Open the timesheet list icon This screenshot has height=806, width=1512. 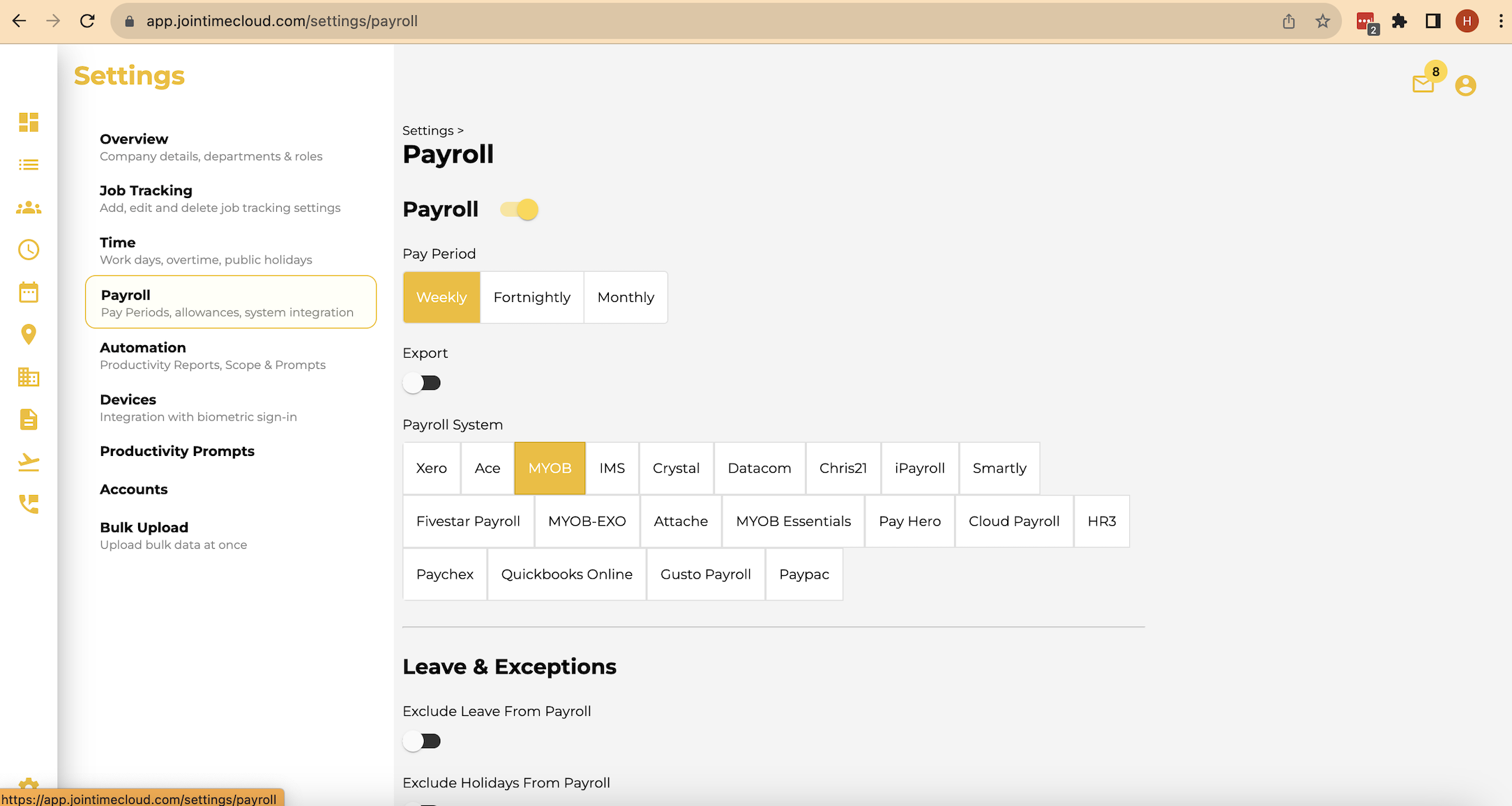[x=28, y=165]
